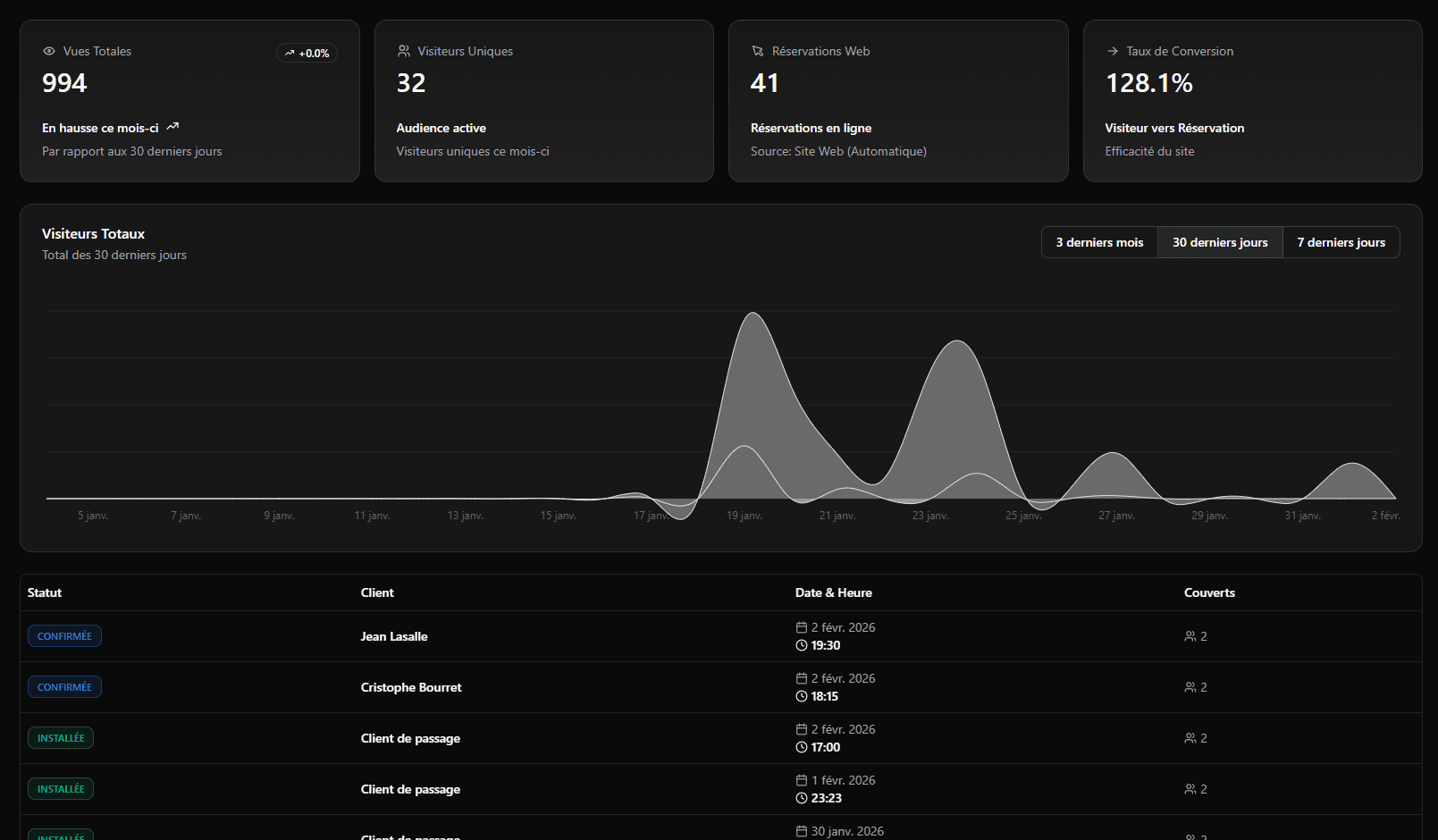The image size is (1438, 840).
Task: Toggle Cristophe Bourret's CONFIRMÉE badge
Action: click(64, 686)
